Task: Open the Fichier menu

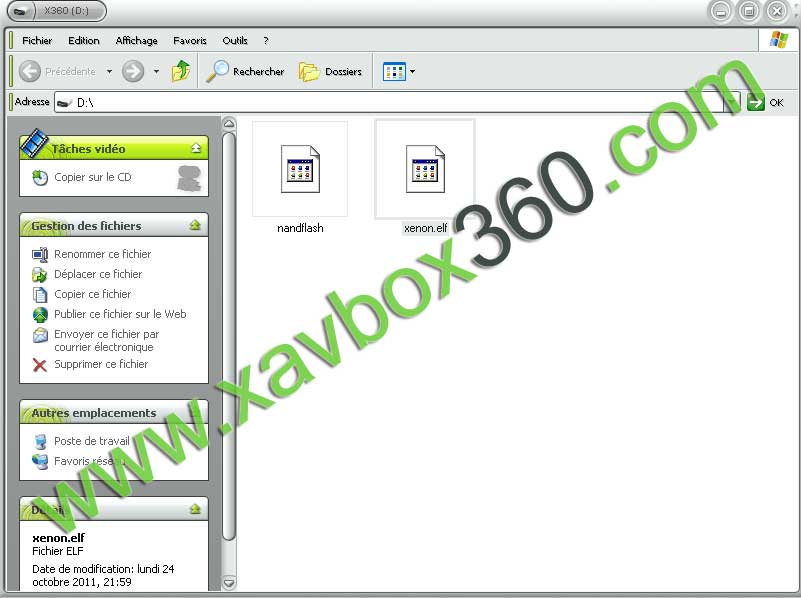Action: (37, 40)
